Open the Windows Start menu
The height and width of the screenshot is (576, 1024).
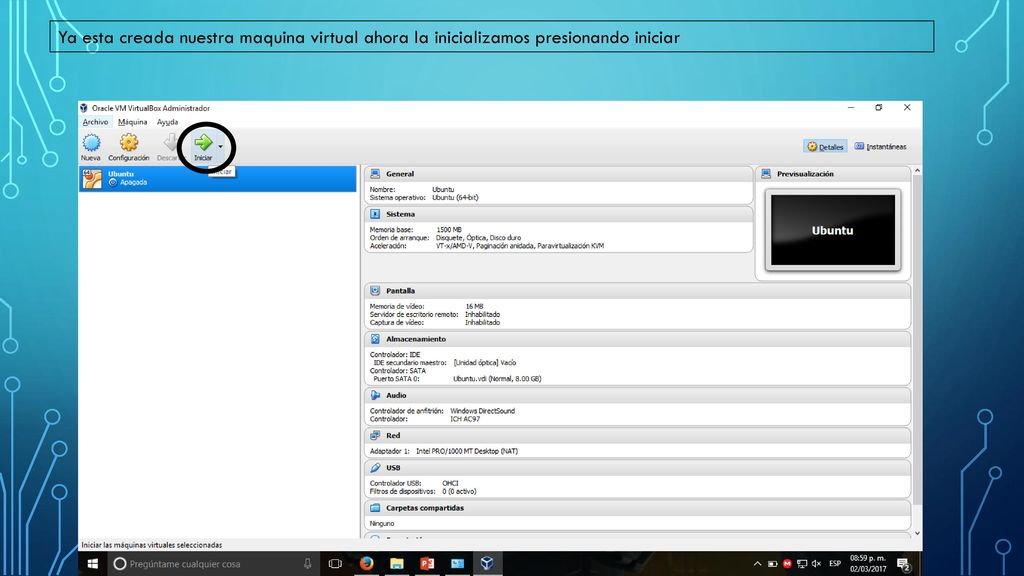[x=93, y=564]
